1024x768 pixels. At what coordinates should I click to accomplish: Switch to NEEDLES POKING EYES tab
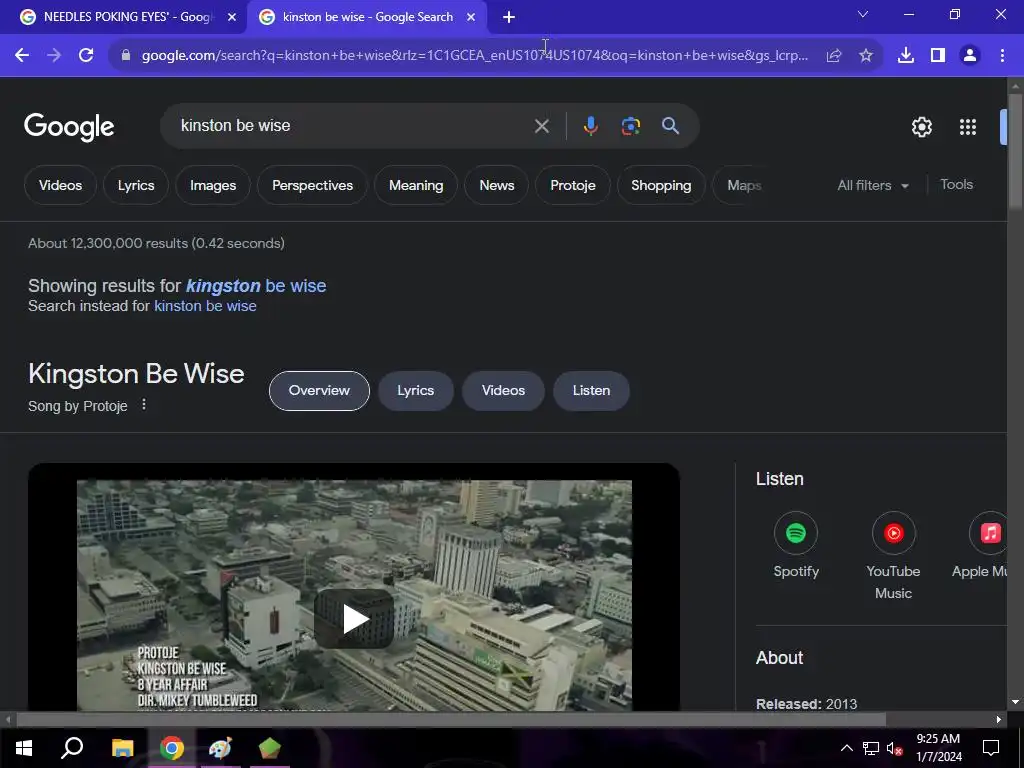pos(127,17)
